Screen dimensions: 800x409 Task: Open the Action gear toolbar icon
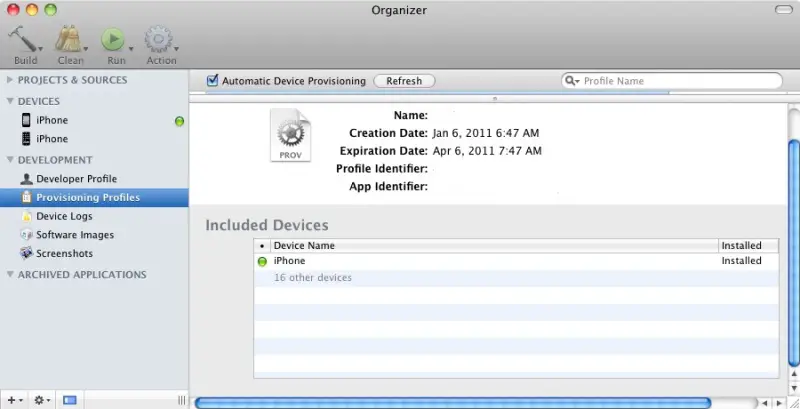click(x=158, y=40)
